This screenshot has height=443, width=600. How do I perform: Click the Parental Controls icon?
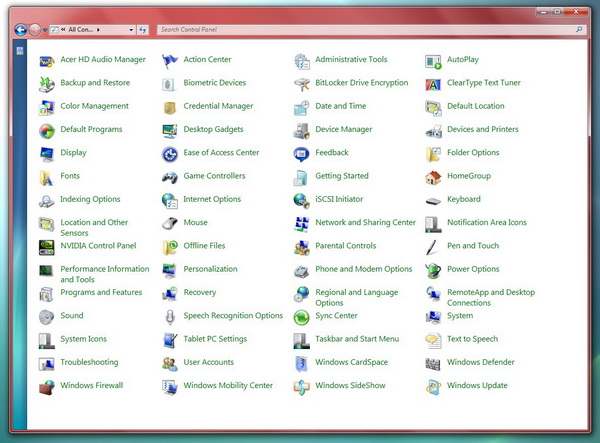tap(302, 246)
